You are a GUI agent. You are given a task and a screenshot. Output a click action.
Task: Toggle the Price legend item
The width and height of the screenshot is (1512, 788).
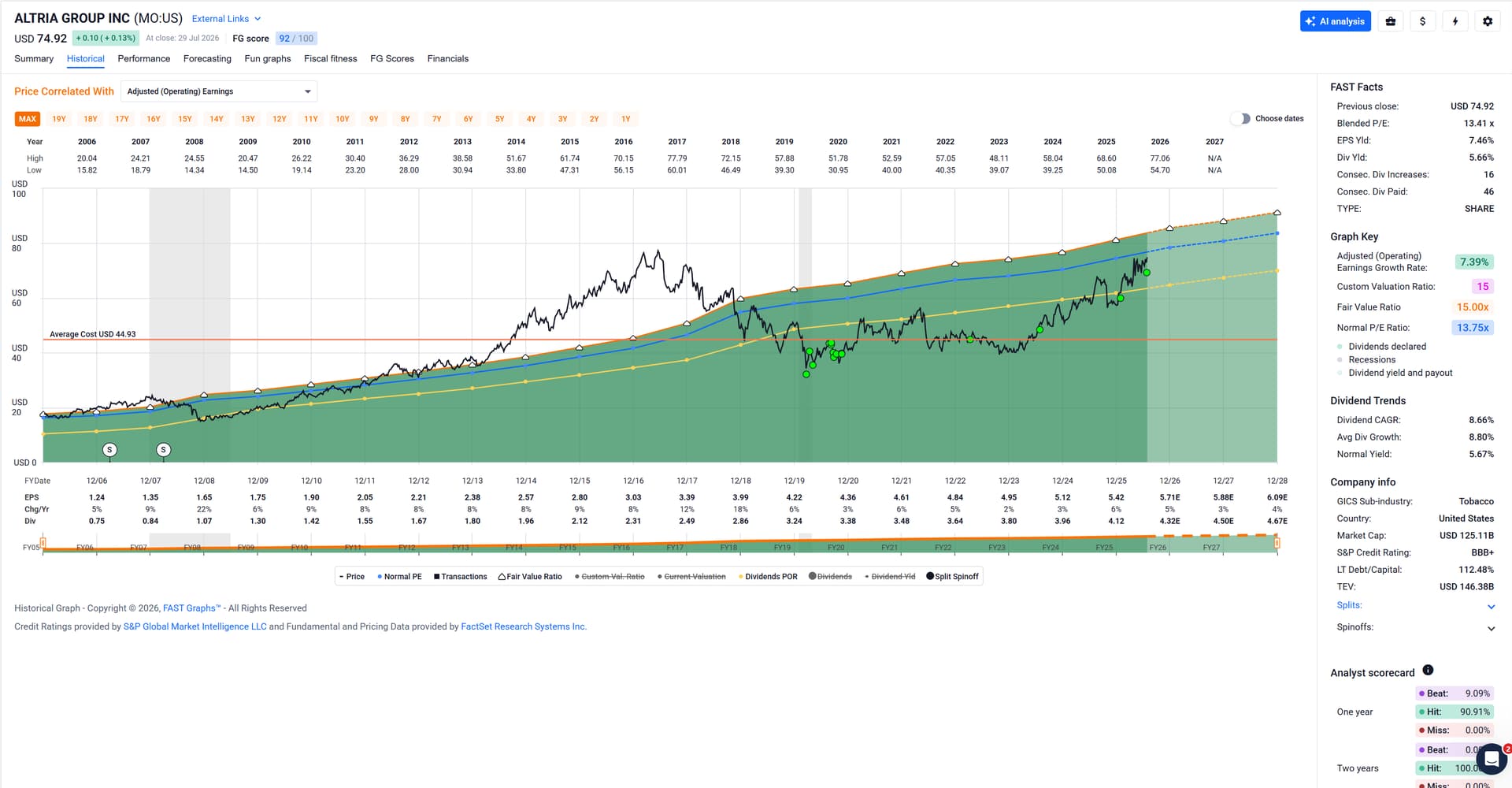[351, 577]
